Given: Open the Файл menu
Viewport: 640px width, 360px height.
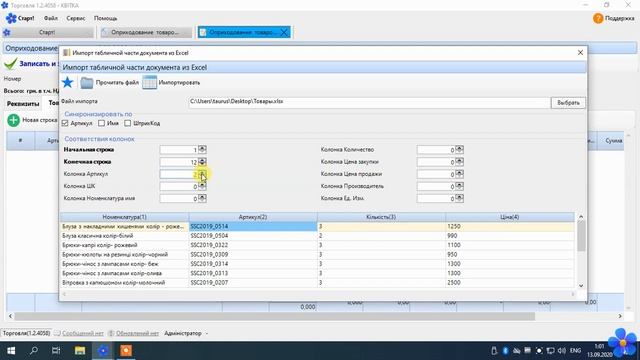Looking at the screenshot, I should tap(51, 18).
